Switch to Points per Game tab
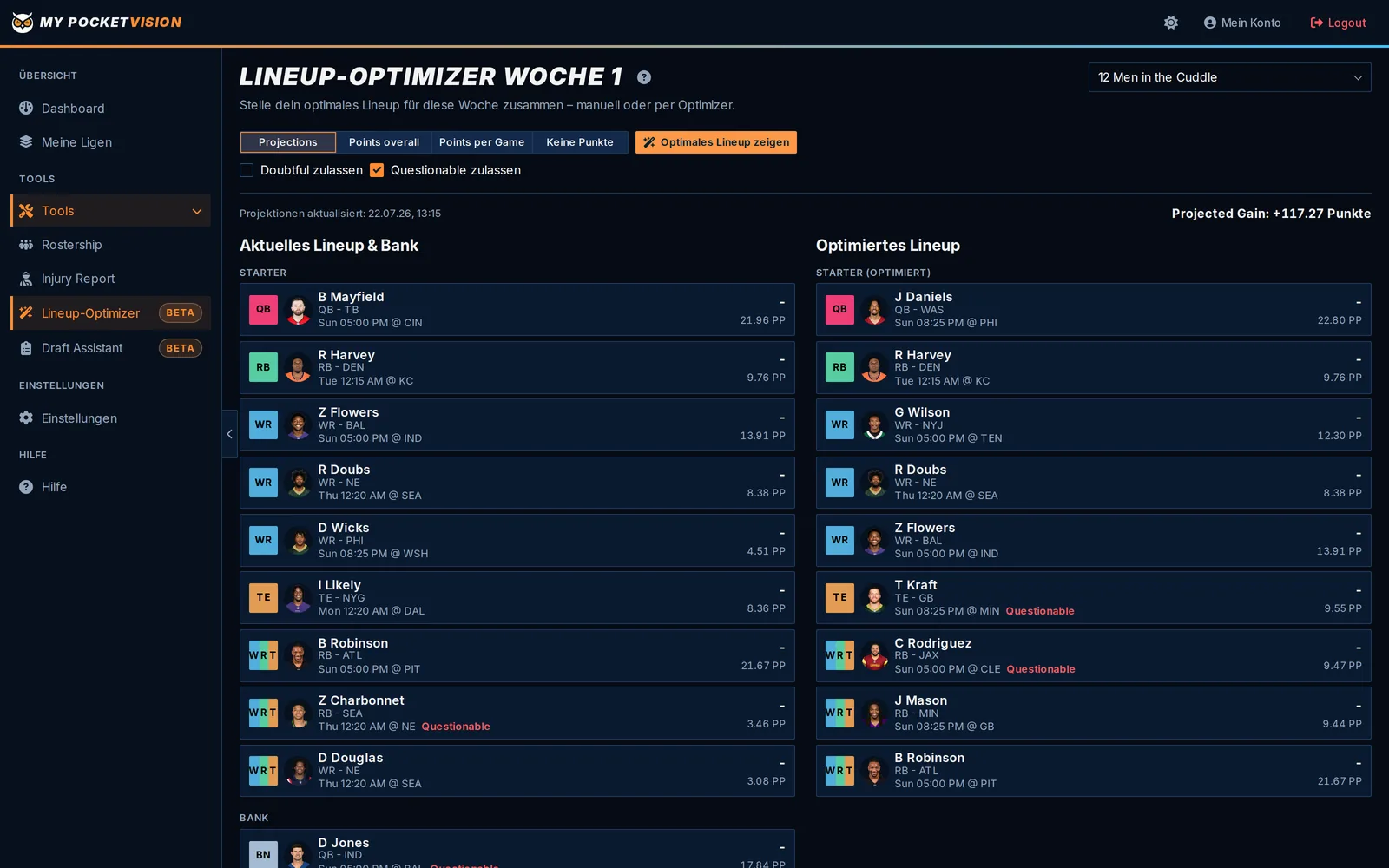 [x=482, y=142]
